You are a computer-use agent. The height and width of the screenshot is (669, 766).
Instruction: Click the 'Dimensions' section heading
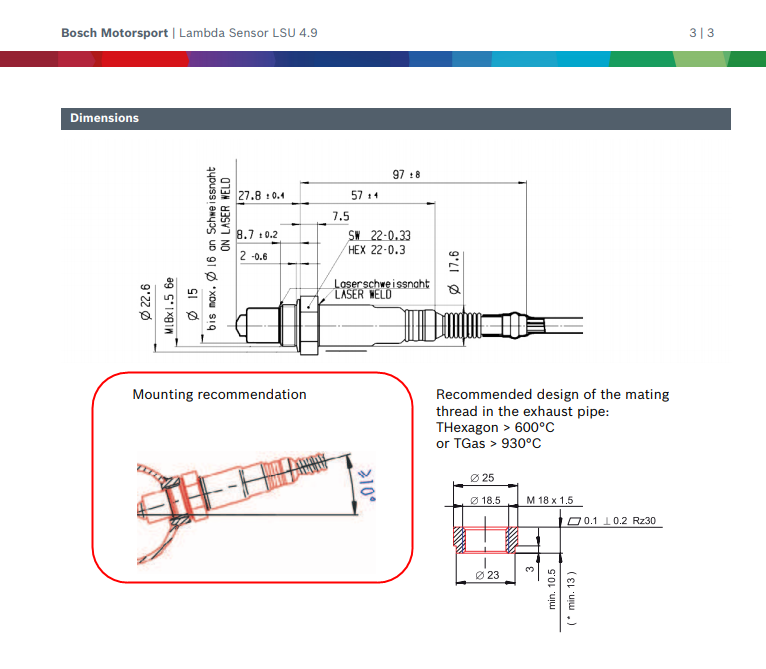tap(105, 118)
